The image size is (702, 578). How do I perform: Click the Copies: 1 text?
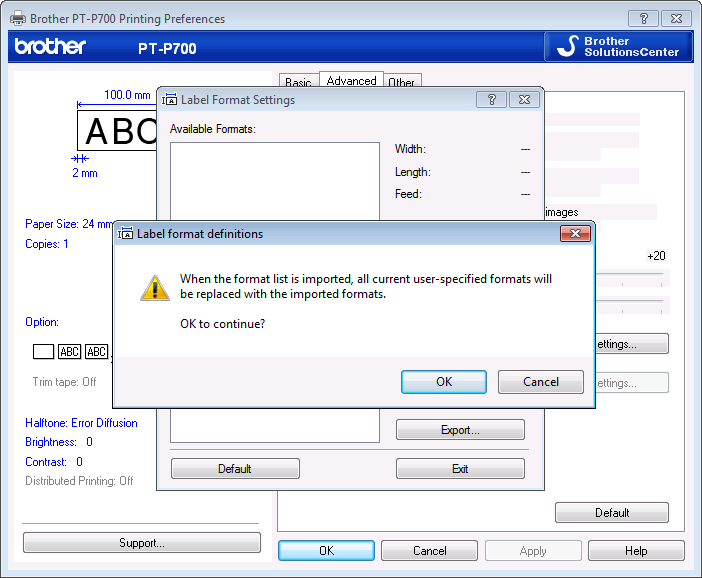pos(47,244)
